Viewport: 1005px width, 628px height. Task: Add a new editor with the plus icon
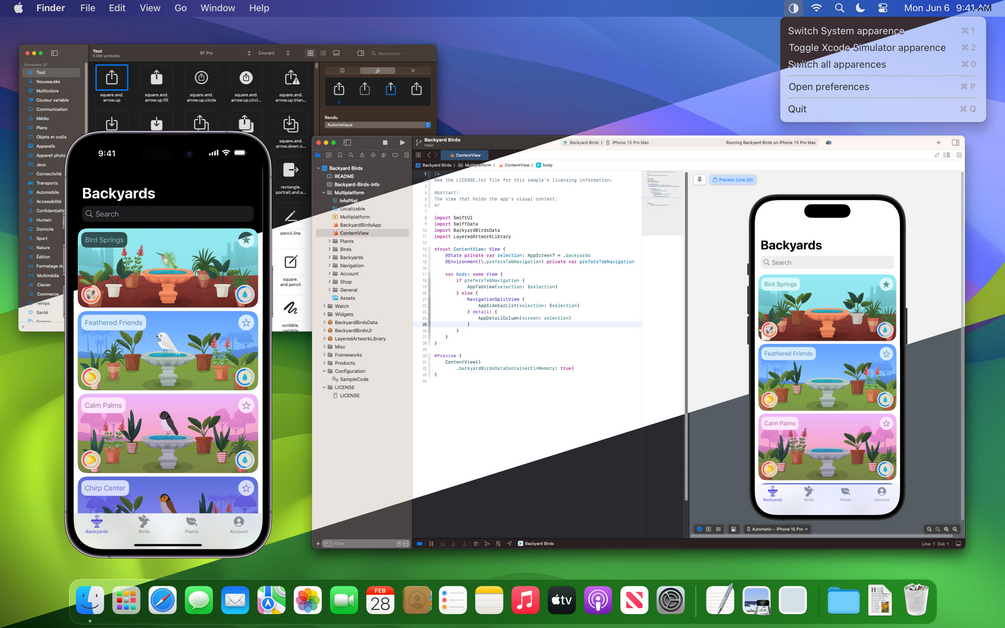tap(938, 142)
